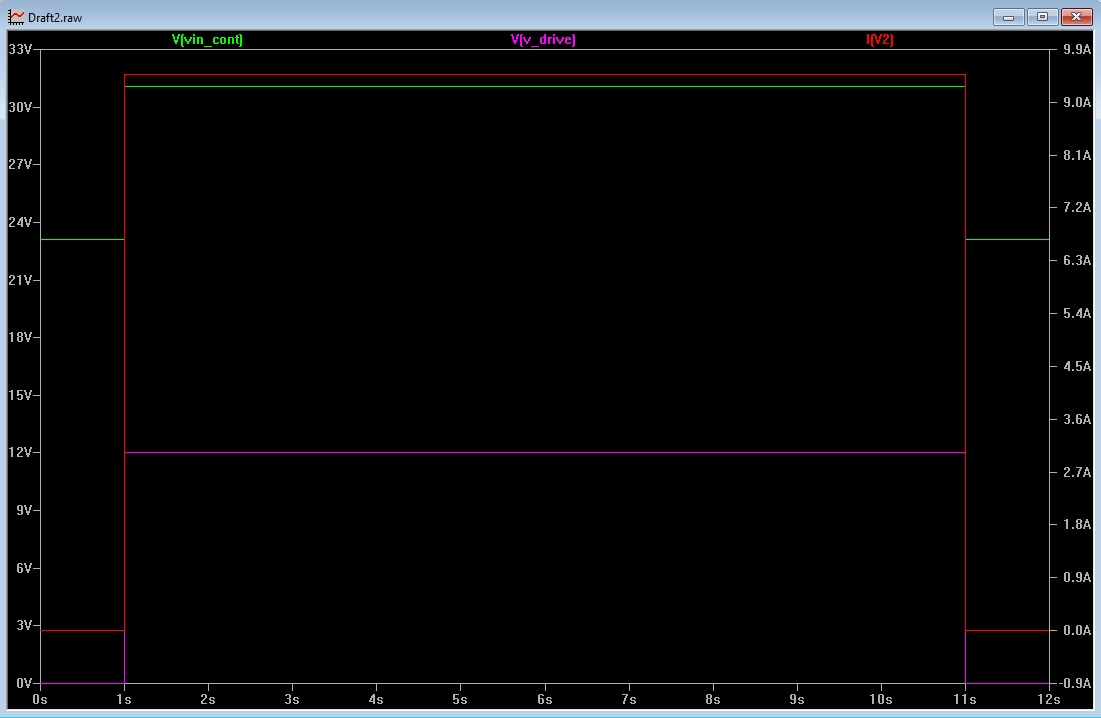
Task: Click the 3s time axis label
Action: coord(292,699)
